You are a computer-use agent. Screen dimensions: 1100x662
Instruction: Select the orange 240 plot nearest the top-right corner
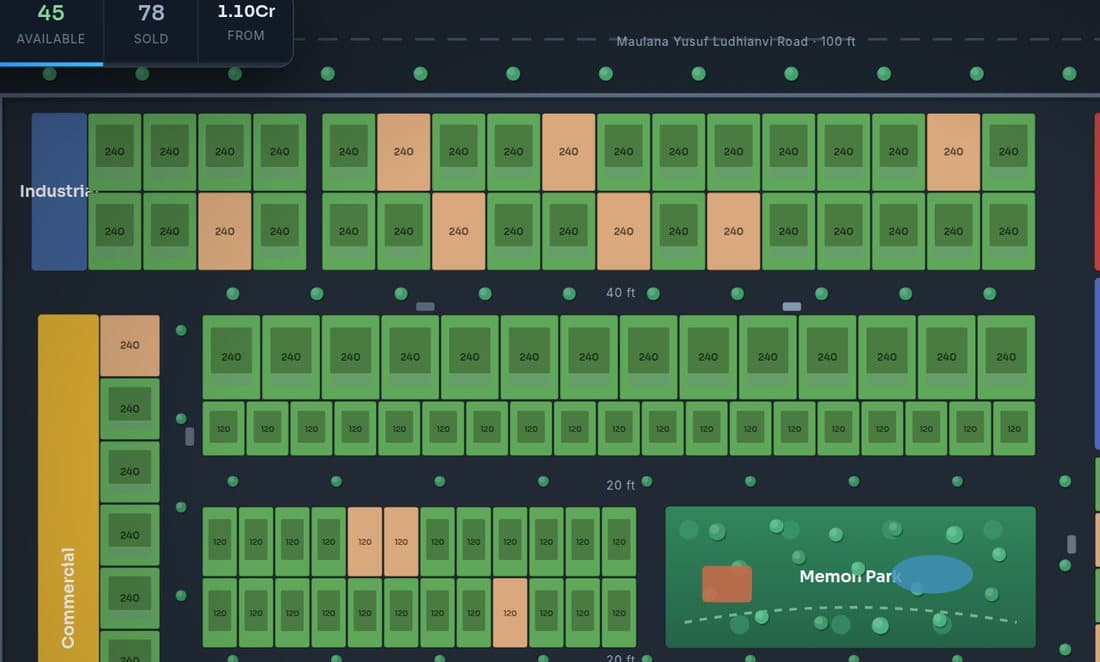pos(953,151)
